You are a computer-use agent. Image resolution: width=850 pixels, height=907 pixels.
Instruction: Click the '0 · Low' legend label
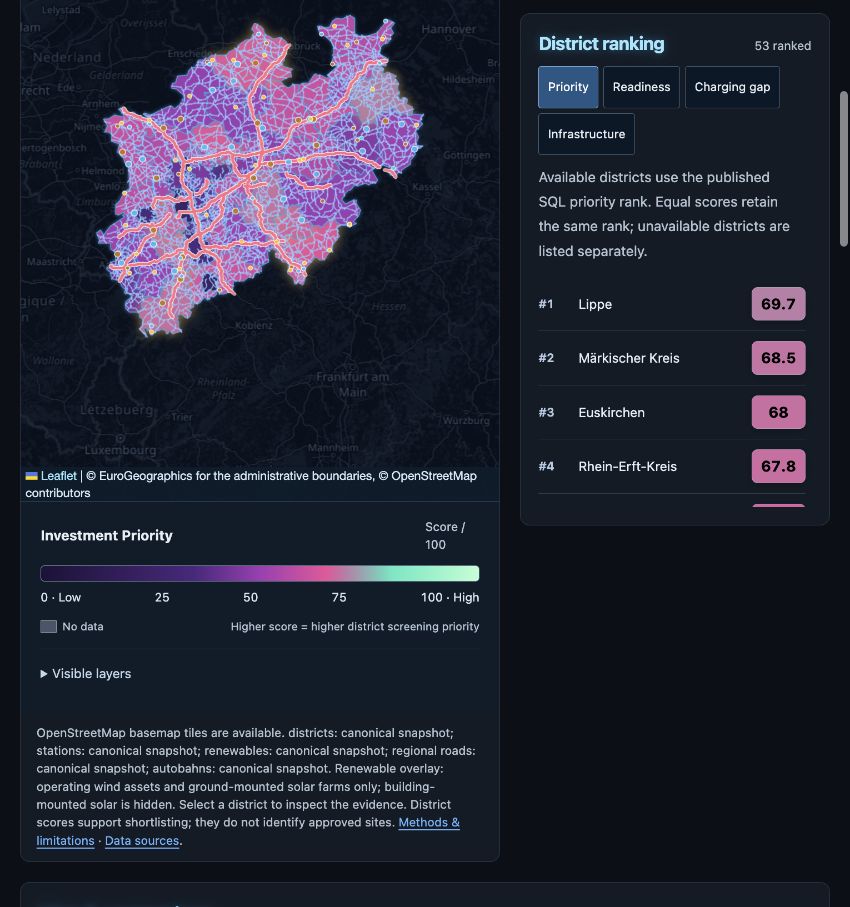click(x=61, y=598)
